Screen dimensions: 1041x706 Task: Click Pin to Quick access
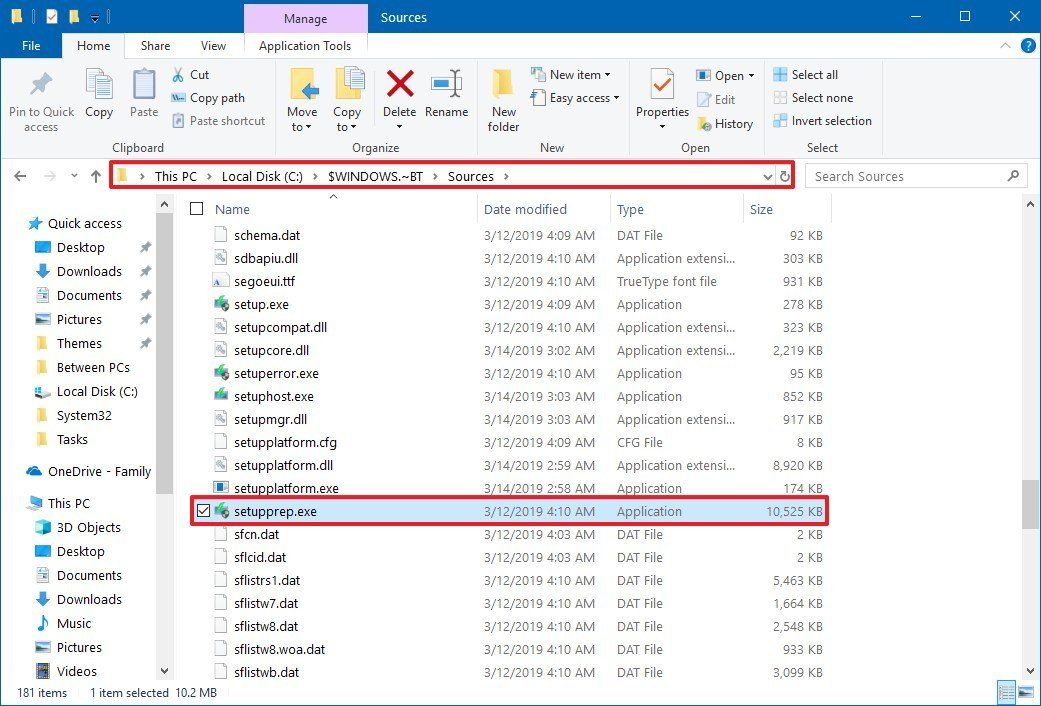coord(40,97)
